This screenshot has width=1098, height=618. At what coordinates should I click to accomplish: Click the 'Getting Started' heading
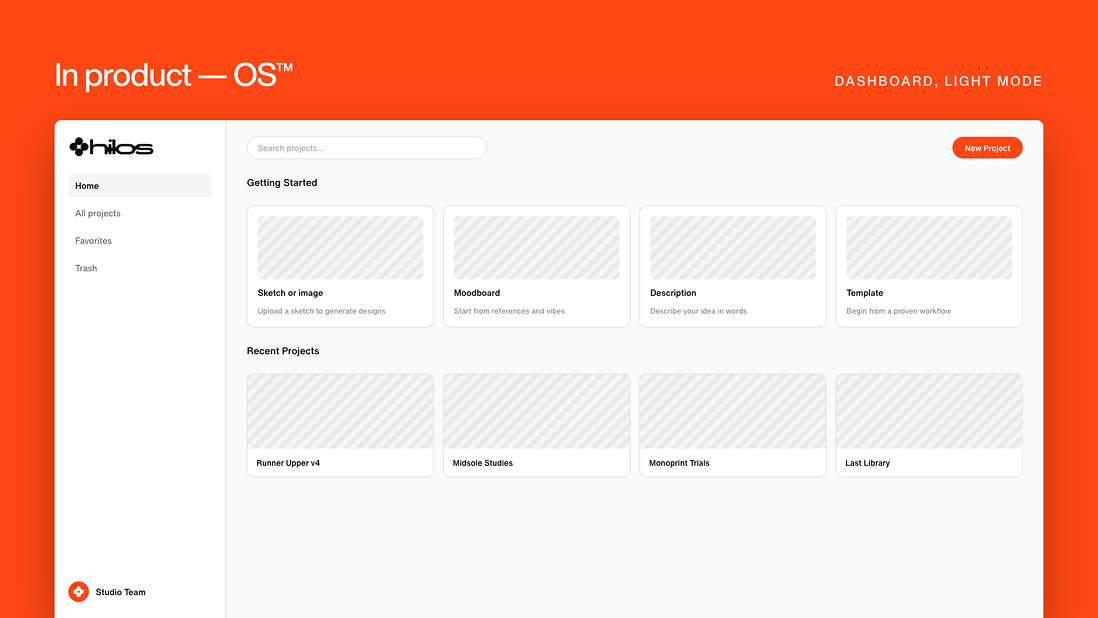(x=282, y=183)
